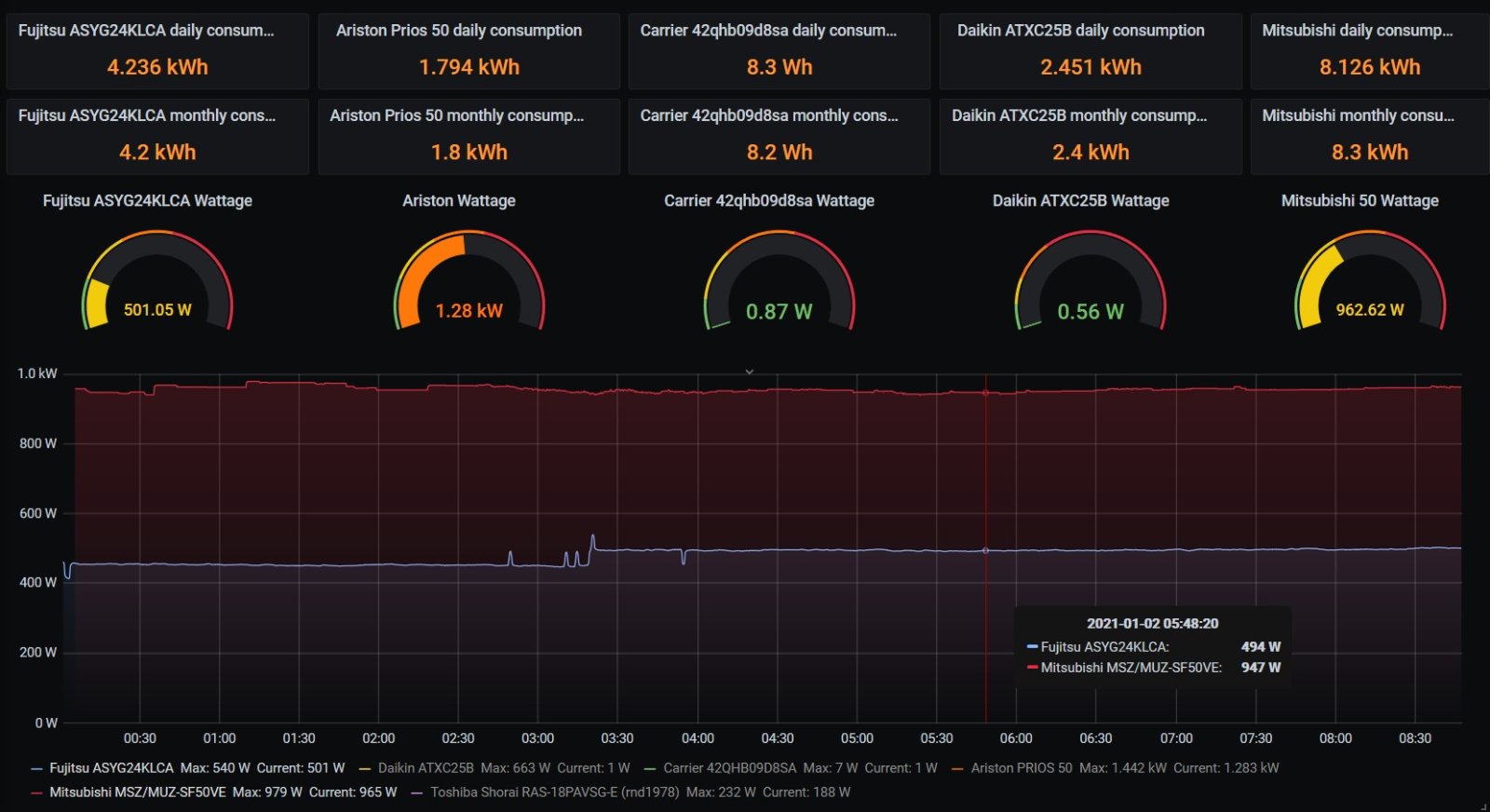Click the 06:00 label on the time axis
The height and width of the screenshot is (812, 1490).
(x=1016, y=738)
